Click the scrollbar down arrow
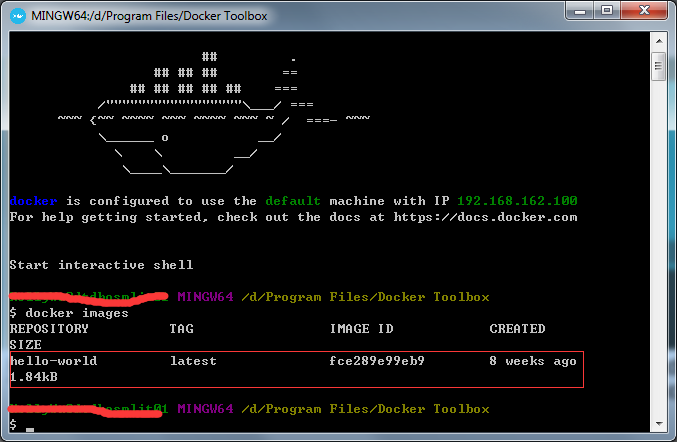Viewport: 677px width, 442px height. 659,424
